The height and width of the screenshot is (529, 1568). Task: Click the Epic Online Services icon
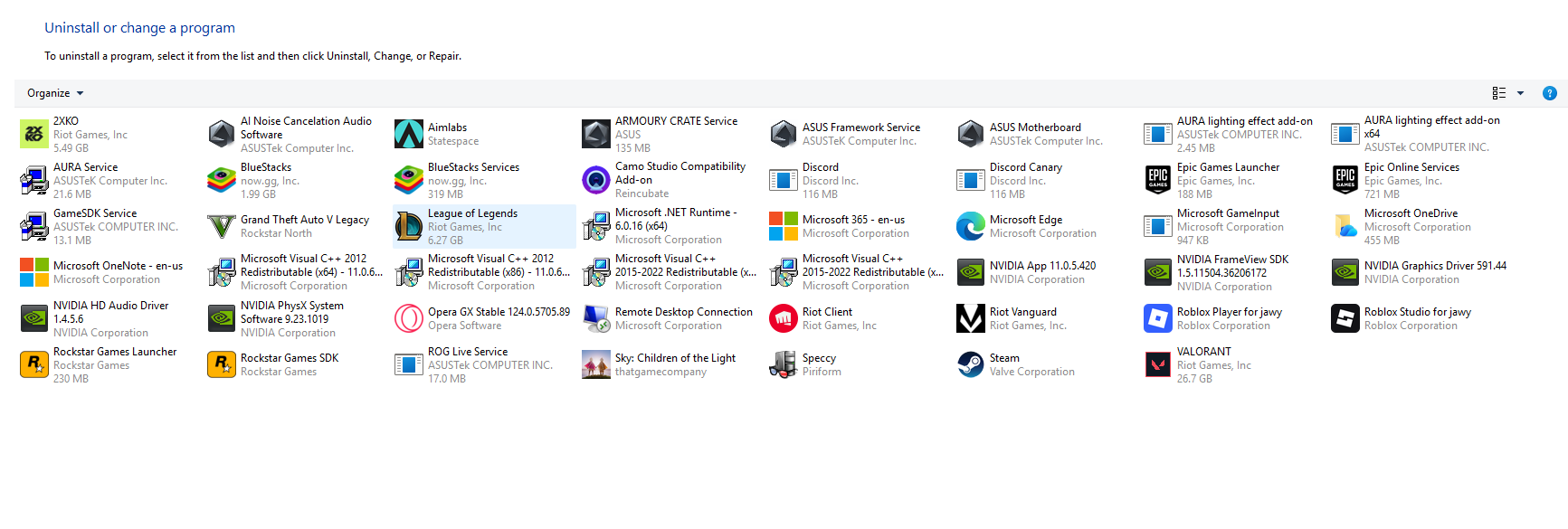point(1345,180)
